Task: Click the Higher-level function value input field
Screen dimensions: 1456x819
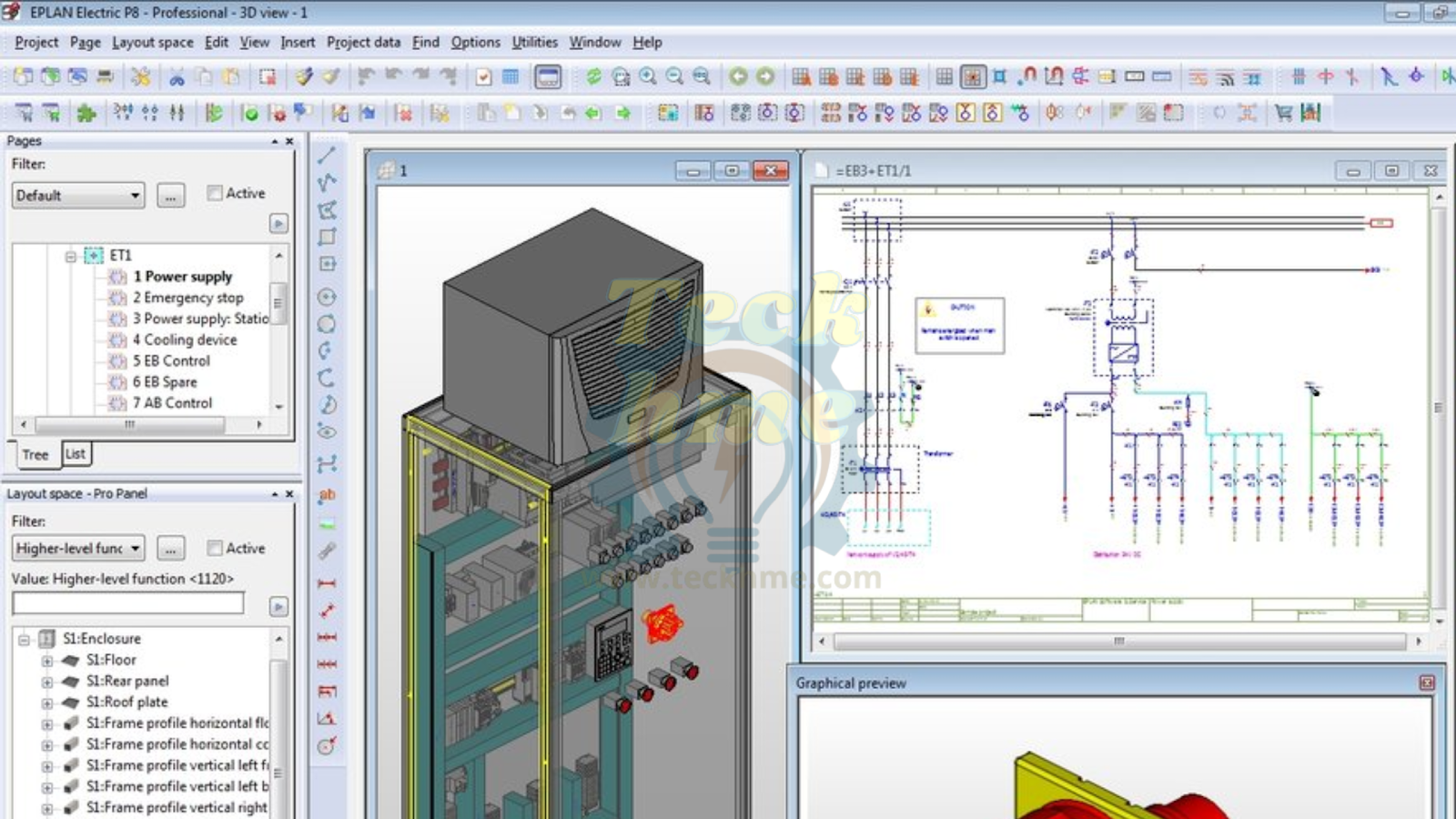Action: click(x=128, y=603)
